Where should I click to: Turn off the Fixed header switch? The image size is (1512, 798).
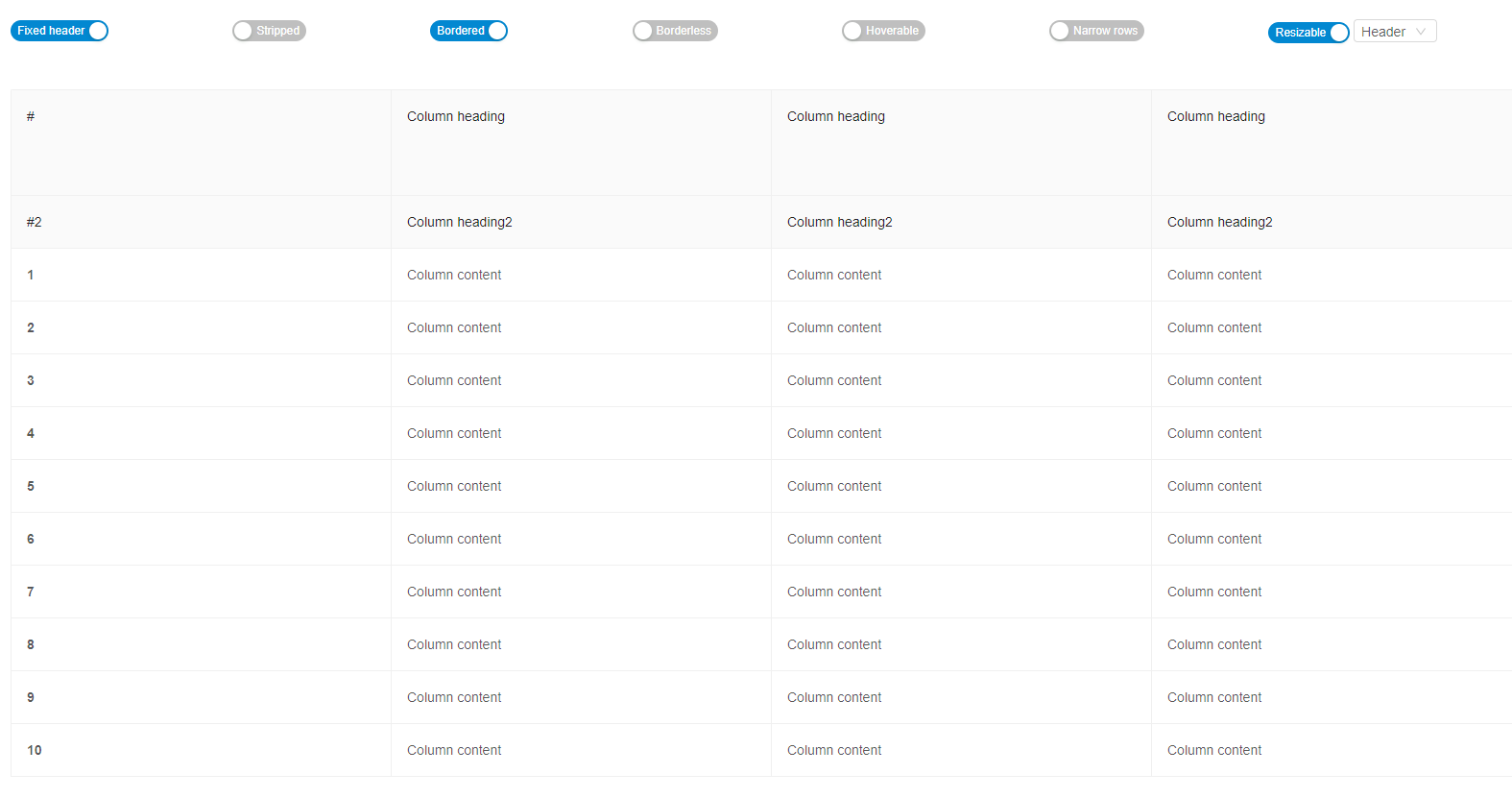[60, 31]
